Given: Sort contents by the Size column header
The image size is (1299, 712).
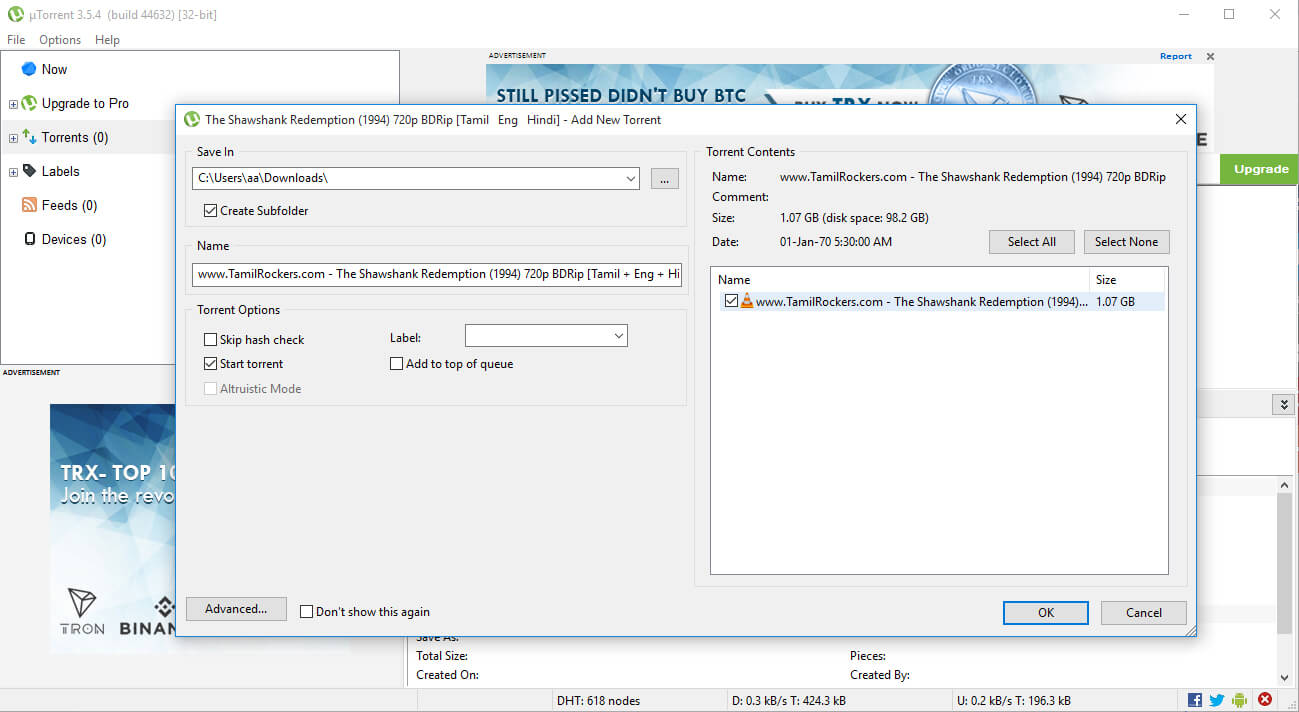Looking at the screenshot, I should (x=1127, y=280).
